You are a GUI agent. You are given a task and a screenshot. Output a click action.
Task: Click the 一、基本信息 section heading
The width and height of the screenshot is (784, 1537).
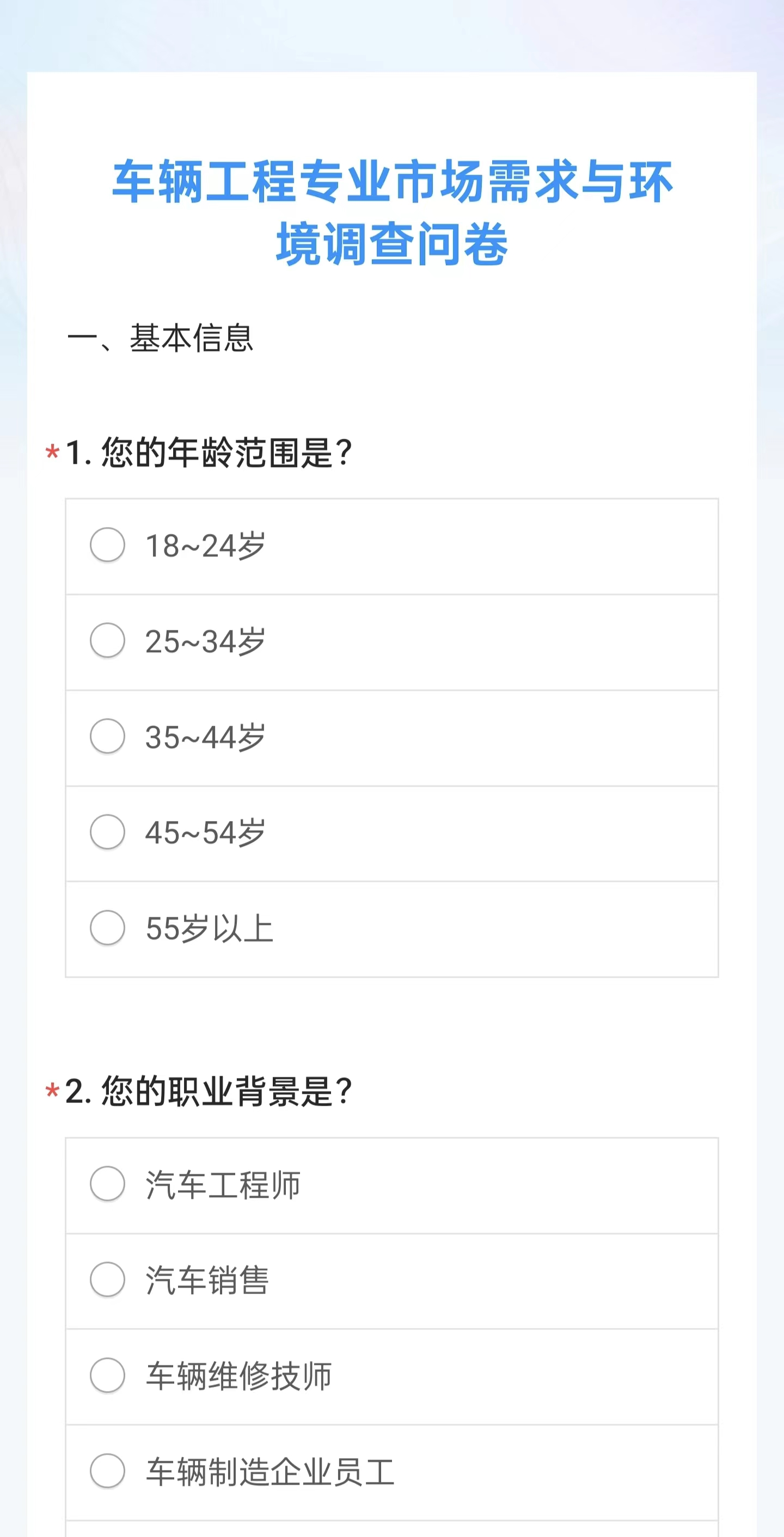[161, 338]
